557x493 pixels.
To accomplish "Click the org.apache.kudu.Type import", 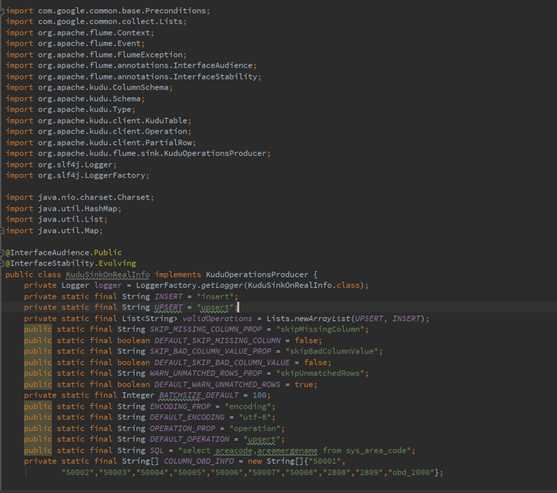I will pyautogui.click(x=71, y=109).
